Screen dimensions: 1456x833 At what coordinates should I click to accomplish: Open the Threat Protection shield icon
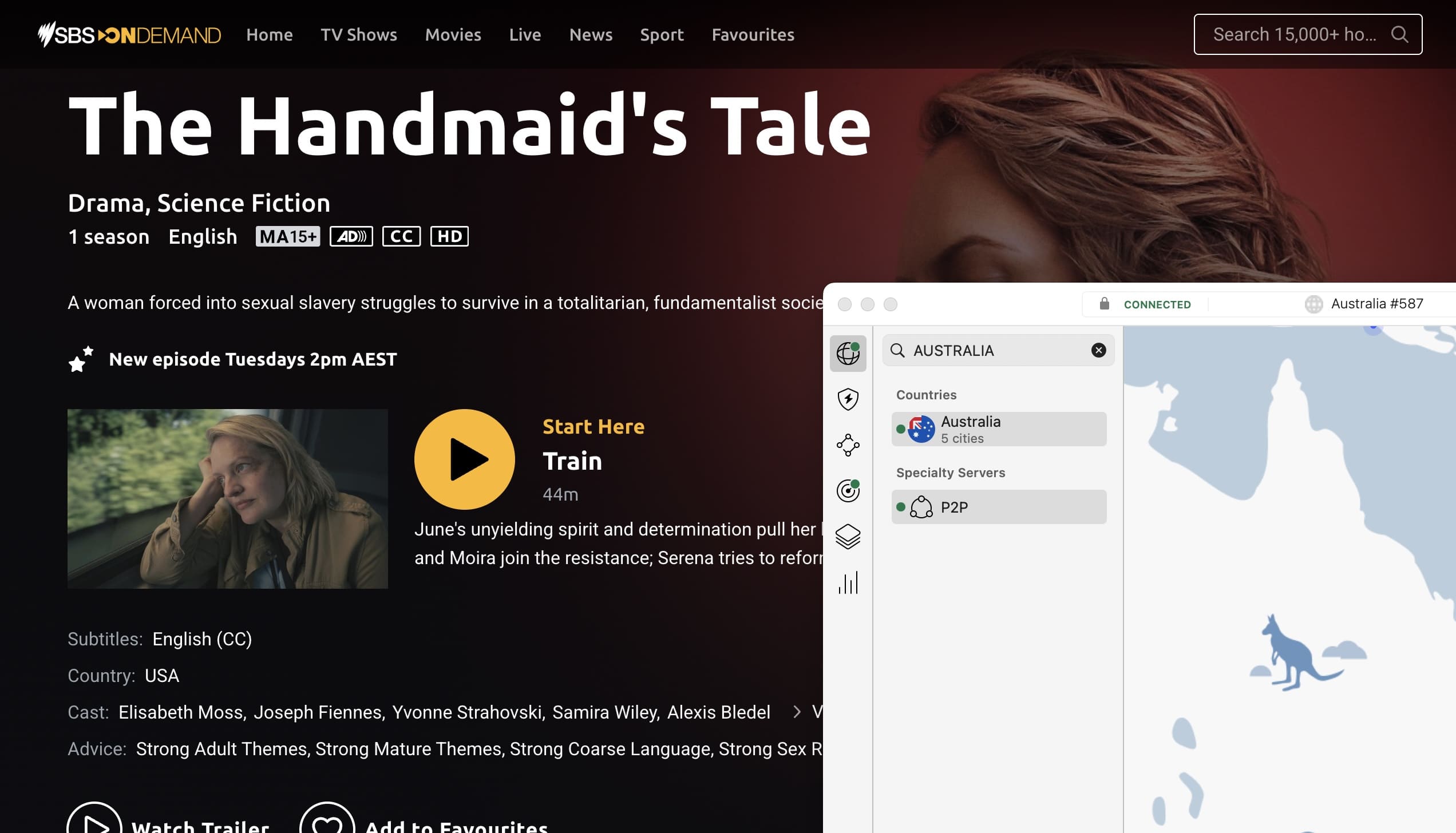pos(848,399)
